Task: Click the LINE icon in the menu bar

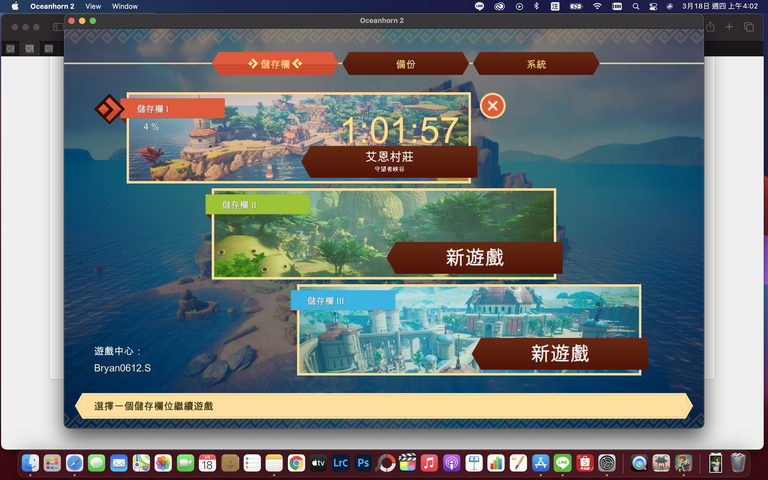Action: coord(480,6)
